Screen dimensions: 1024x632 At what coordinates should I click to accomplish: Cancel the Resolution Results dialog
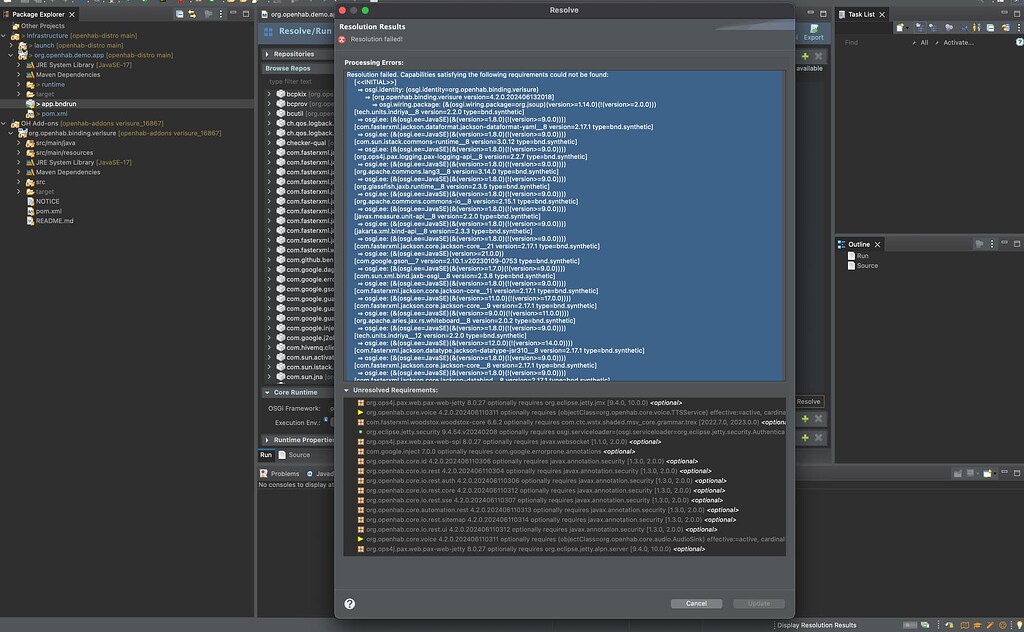(696, 603)
